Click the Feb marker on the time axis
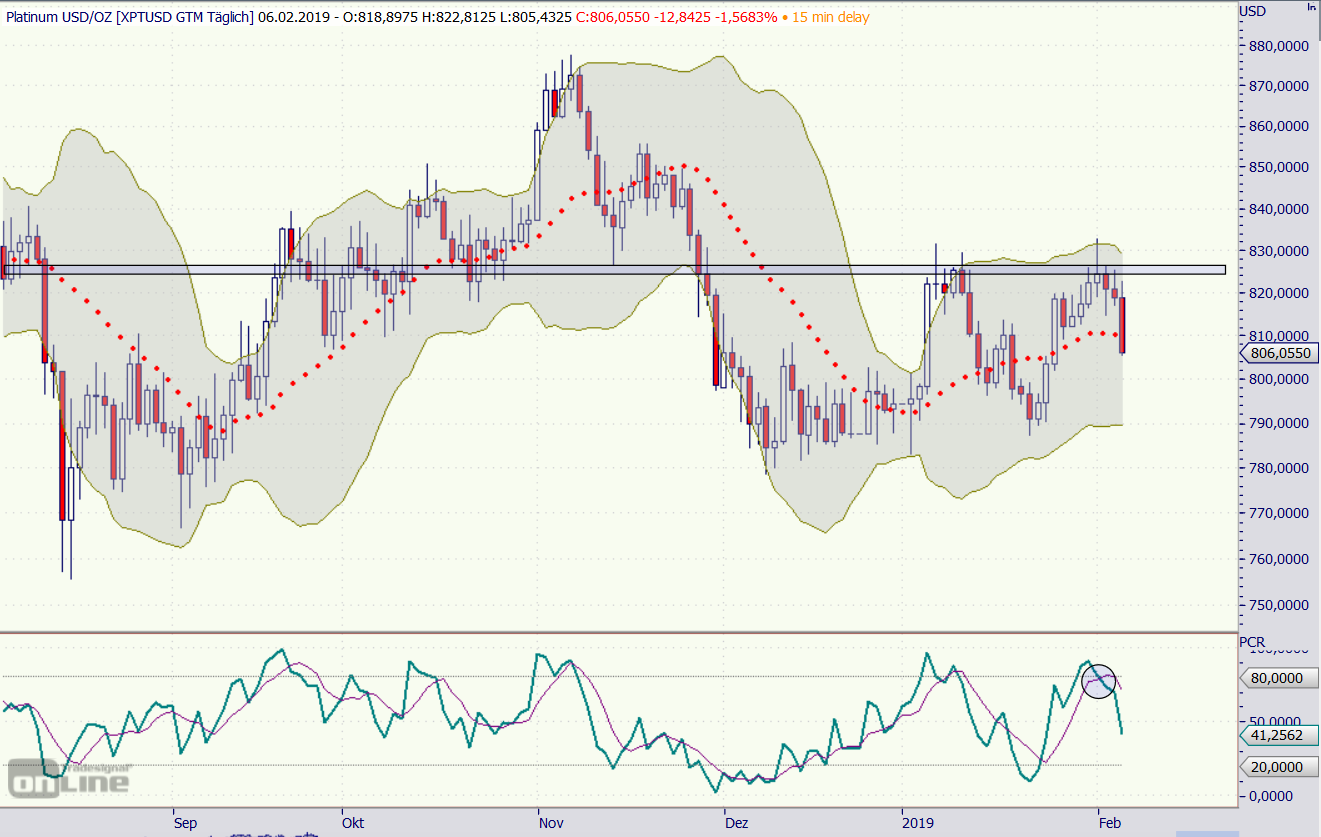This screenshot has height=837, width=1321. [x=1109, y=823]
